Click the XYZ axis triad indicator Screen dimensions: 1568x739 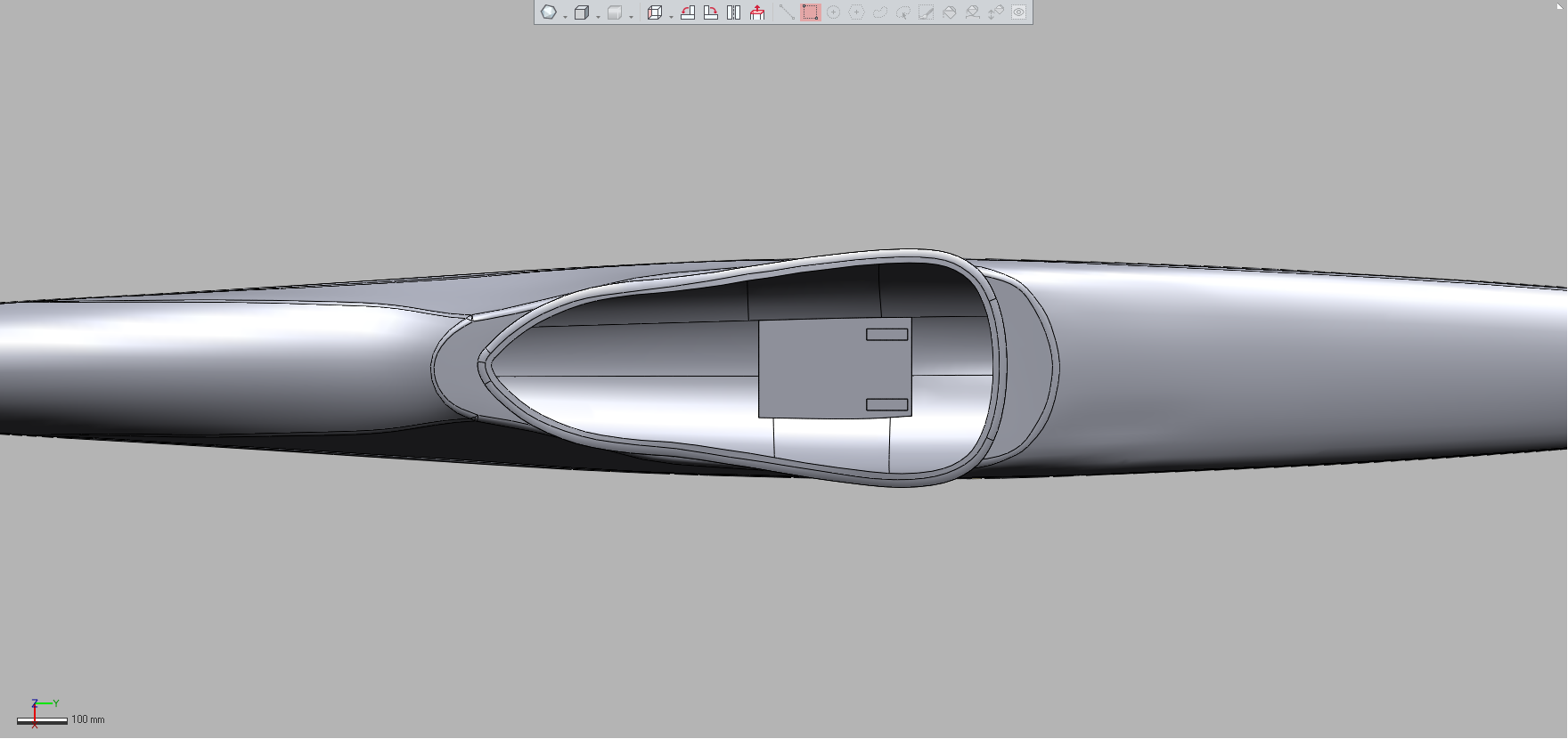tap(37, 711)
